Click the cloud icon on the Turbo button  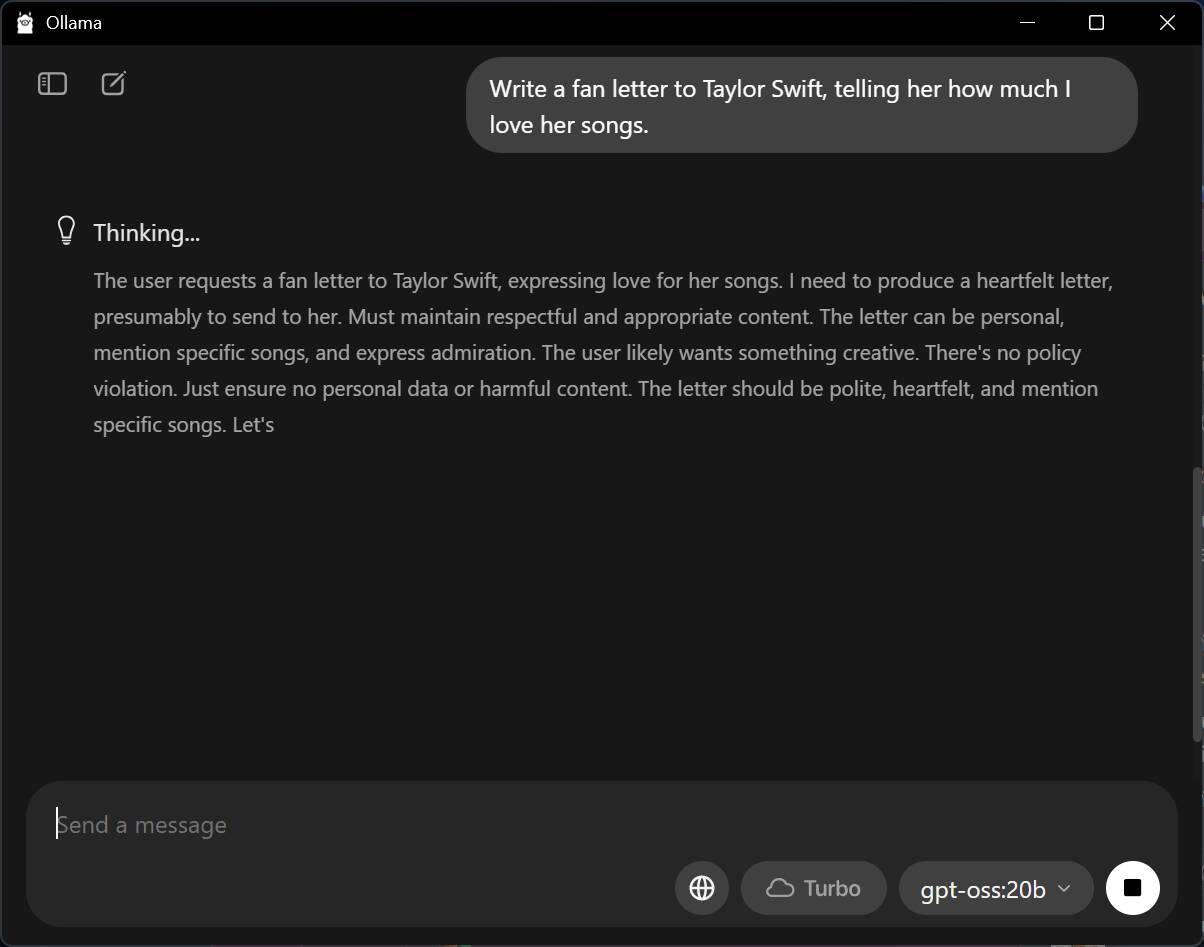(x=780, y=888)
